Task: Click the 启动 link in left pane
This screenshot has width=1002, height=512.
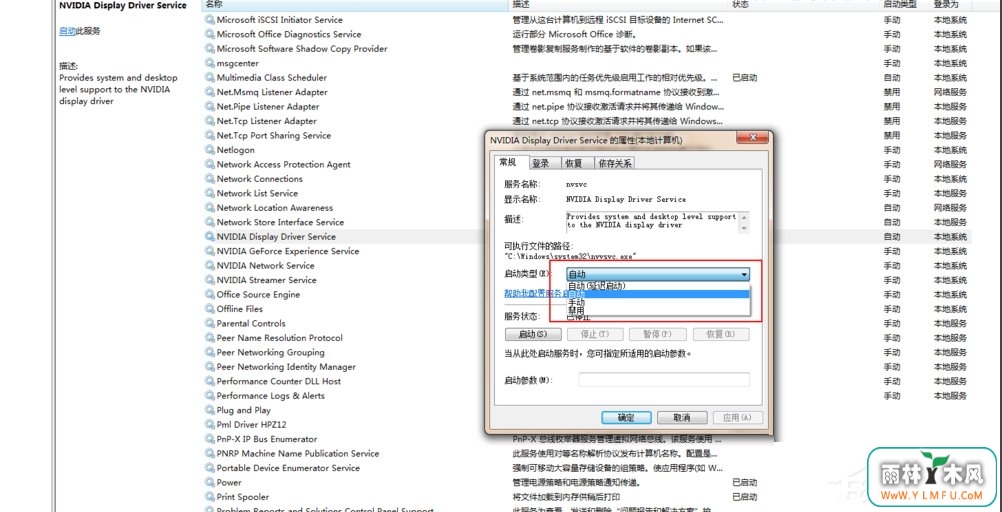Action: pyautogui.click(x=68, y=31)
